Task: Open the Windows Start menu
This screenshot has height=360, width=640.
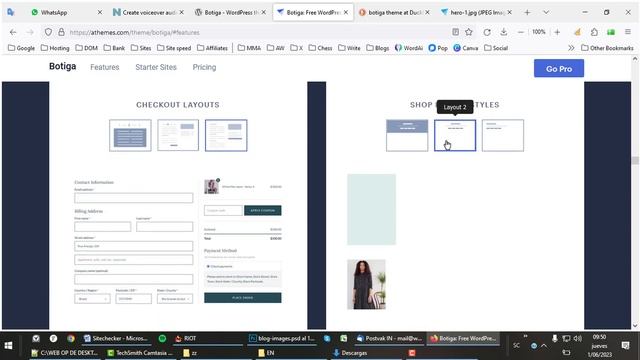Action: point(8,346)
